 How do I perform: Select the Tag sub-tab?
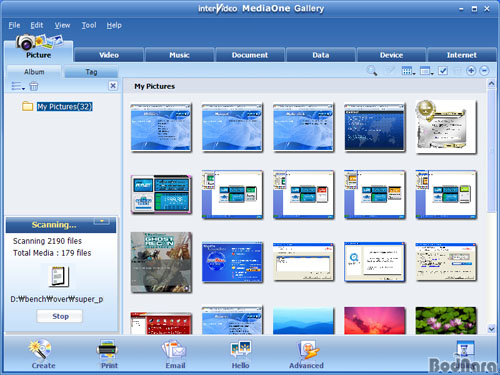click(x=91, y=72)
